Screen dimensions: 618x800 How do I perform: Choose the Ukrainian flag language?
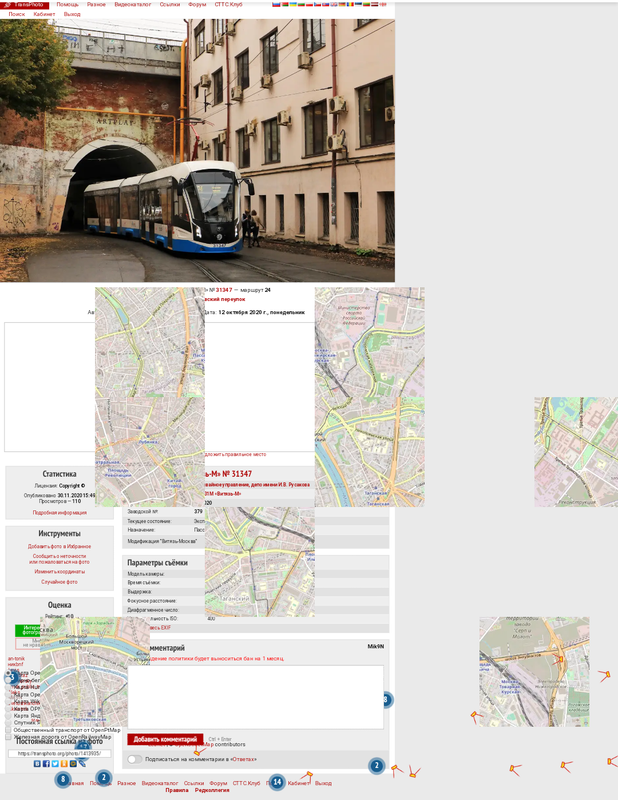293,4
